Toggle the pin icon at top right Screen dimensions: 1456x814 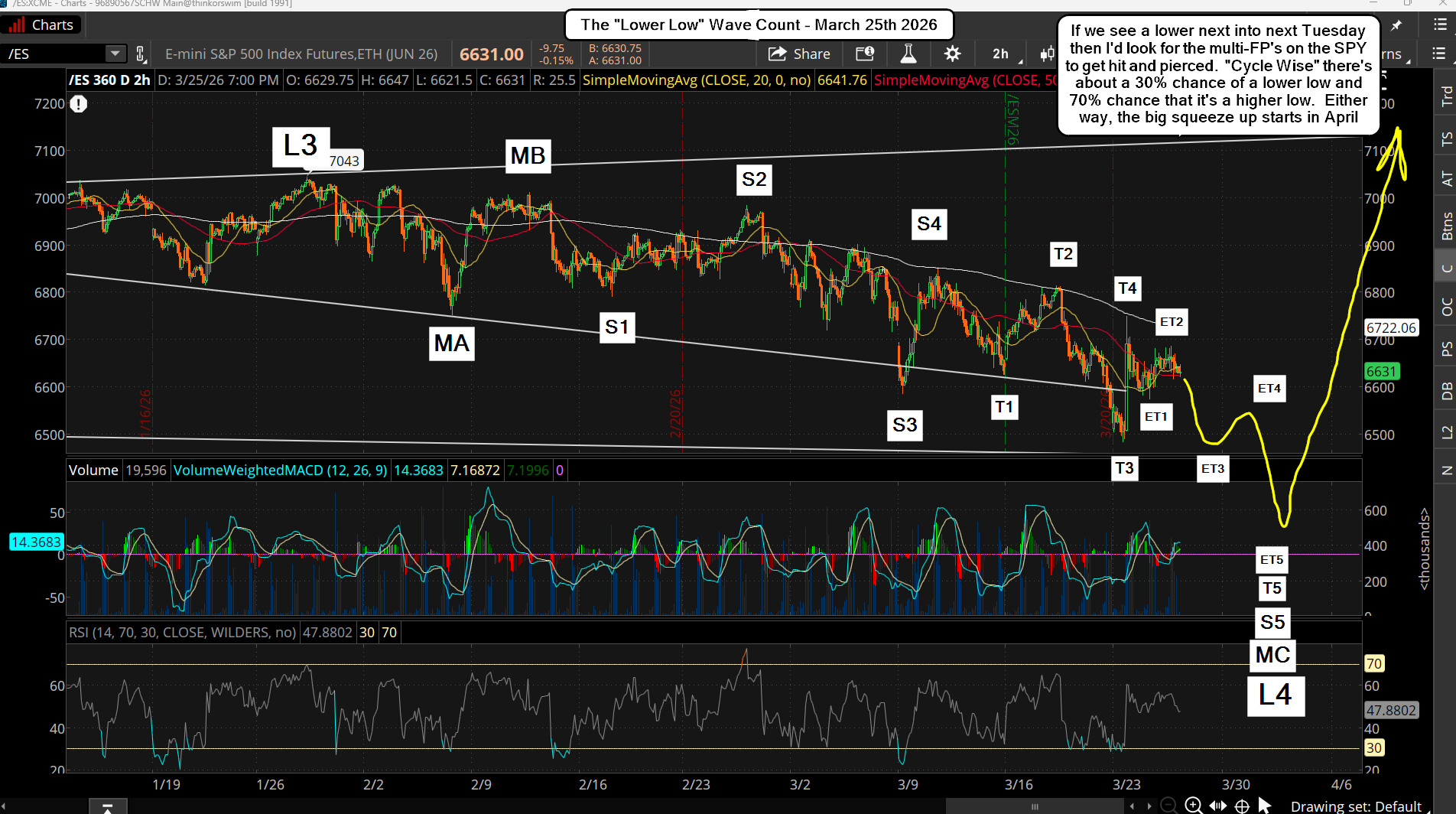[x=1396, y=25]
